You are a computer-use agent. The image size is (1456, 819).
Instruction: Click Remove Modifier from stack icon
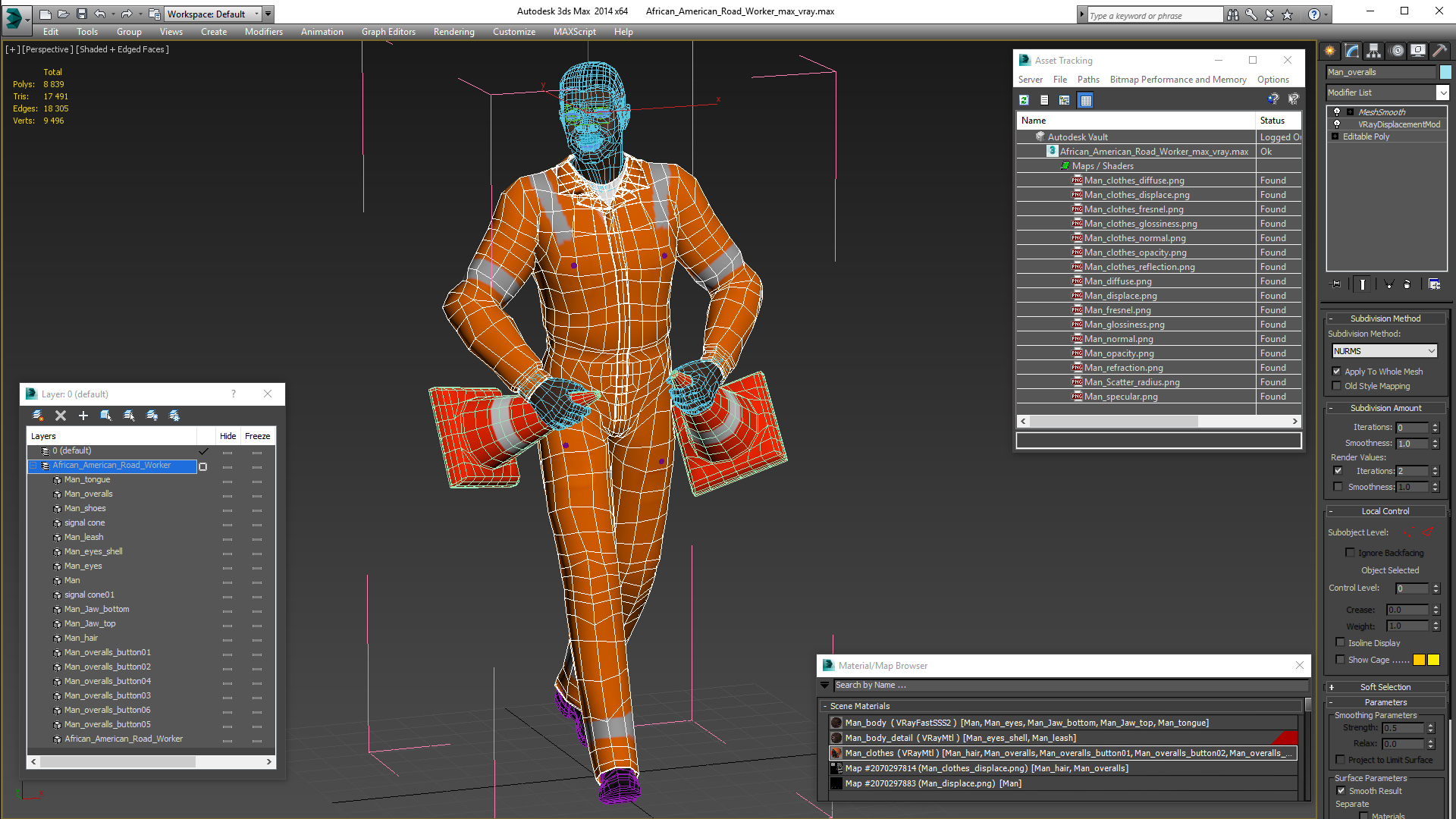tap(1407, 284)
